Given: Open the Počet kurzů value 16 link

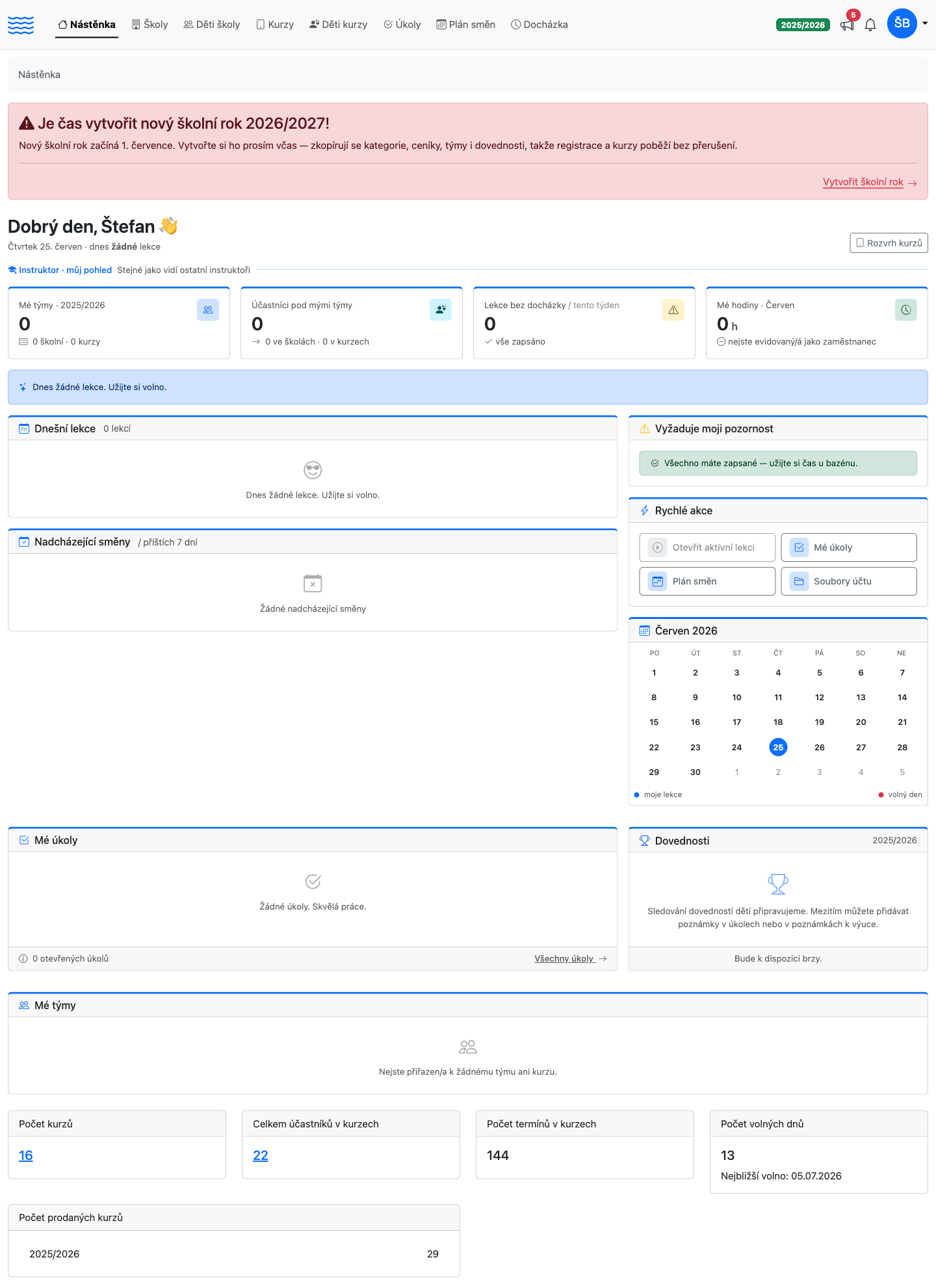Looking at the screenshot, I should point(26,1155).
